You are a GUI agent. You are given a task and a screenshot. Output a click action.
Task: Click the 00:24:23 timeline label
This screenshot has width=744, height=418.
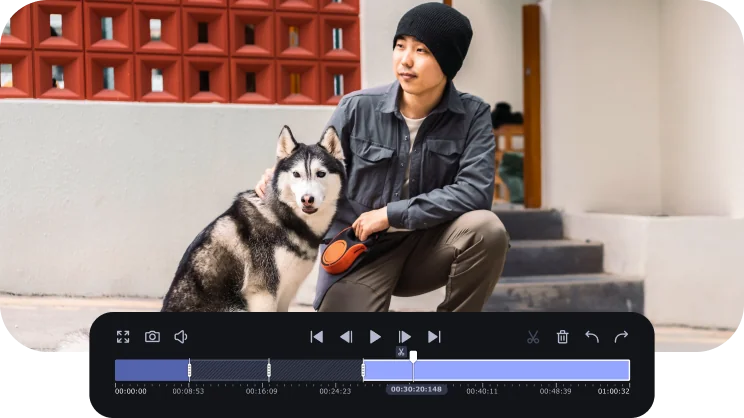coord(335,391)
